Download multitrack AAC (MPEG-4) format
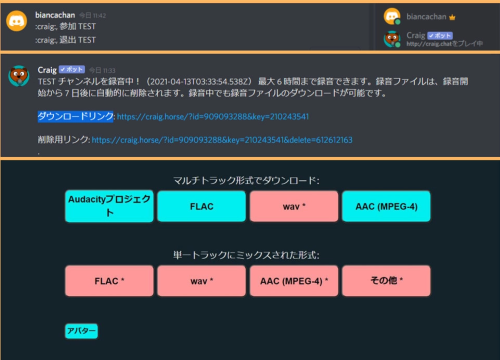 click(x=386, y=206)
